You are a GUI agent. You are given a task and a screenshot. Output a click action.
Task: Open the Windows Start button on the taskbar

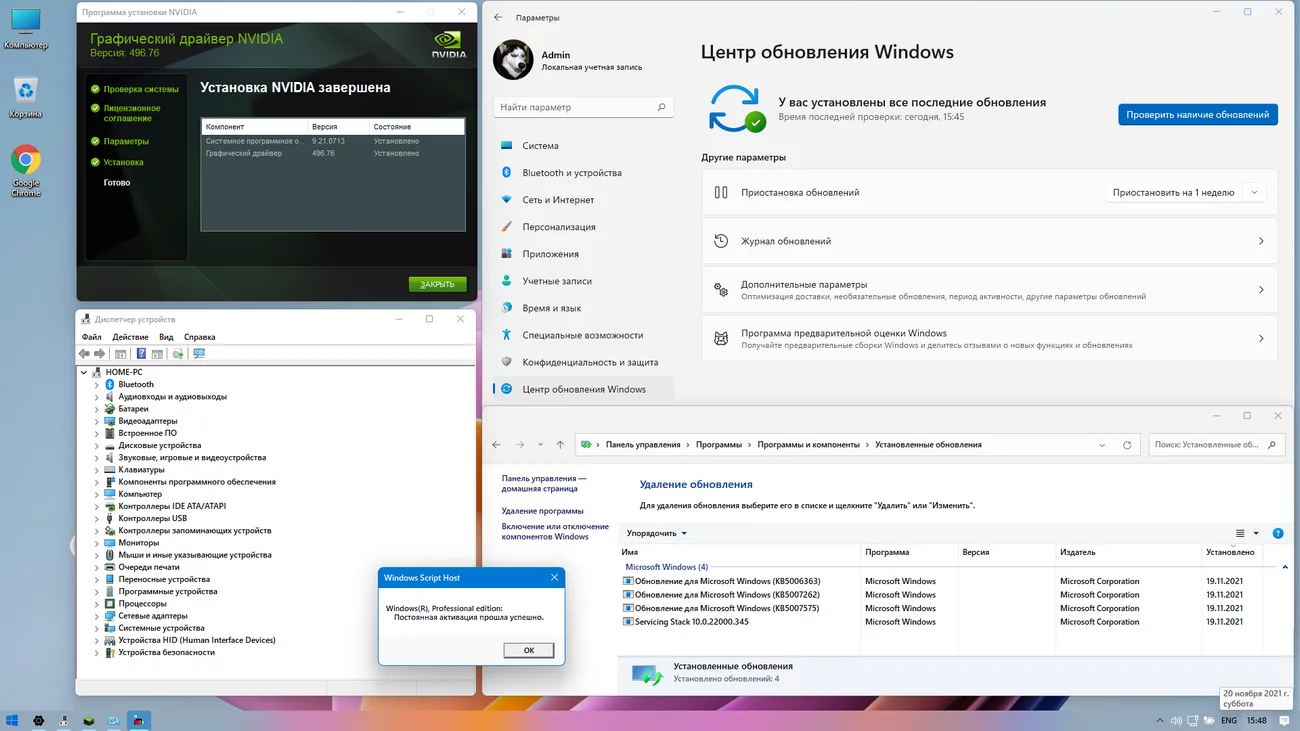point(13,720)
